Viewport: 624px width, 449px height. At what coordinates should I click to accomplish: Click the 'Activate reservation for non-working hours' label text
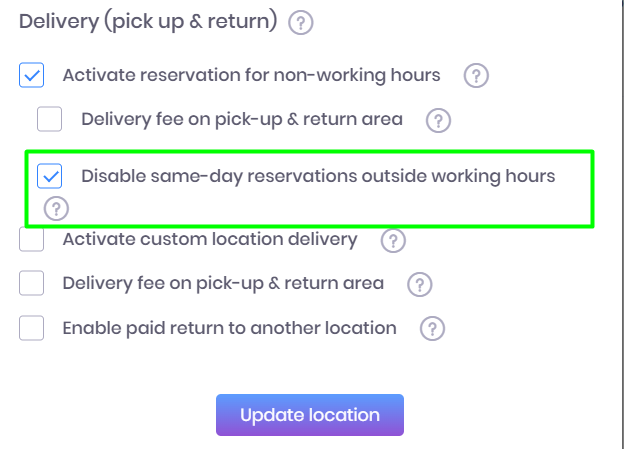[251, 75]
